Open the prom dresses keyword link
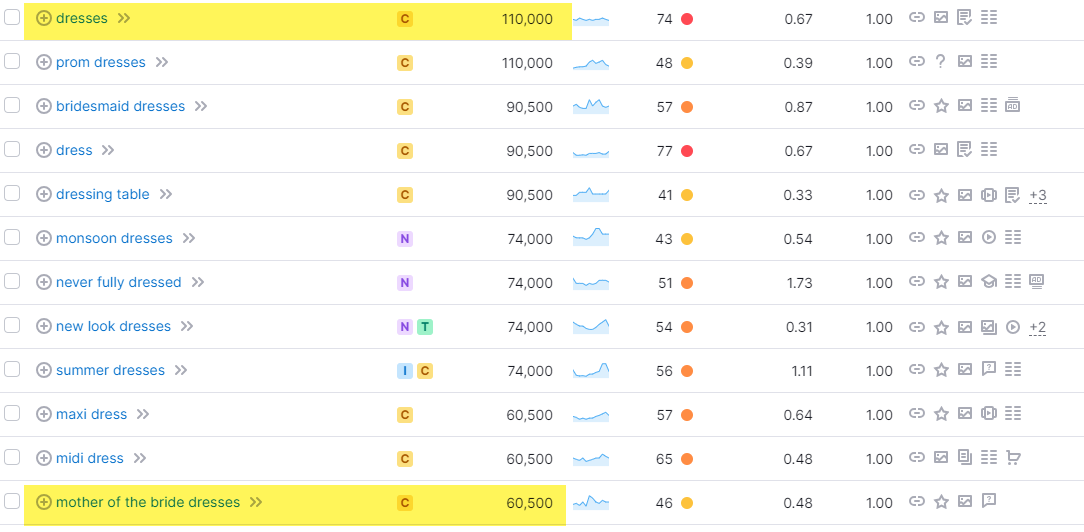1084x532 pixels. coord(101,62)
